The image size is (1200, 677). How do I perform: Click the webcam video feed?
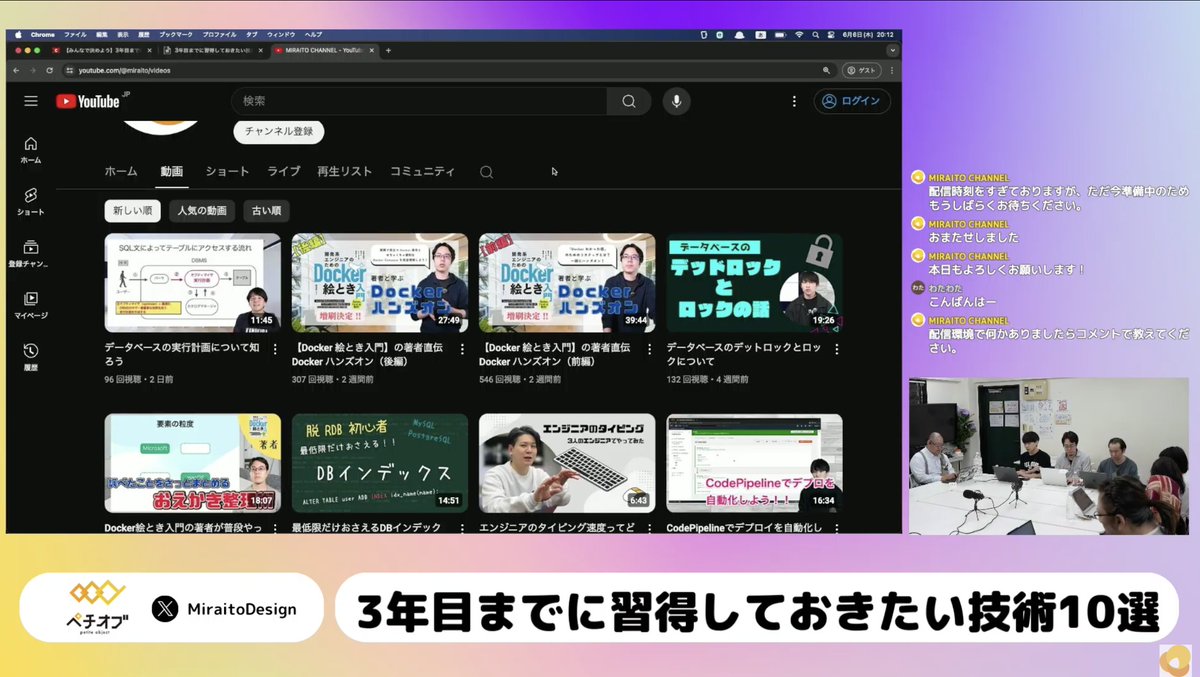(1047, 455)
